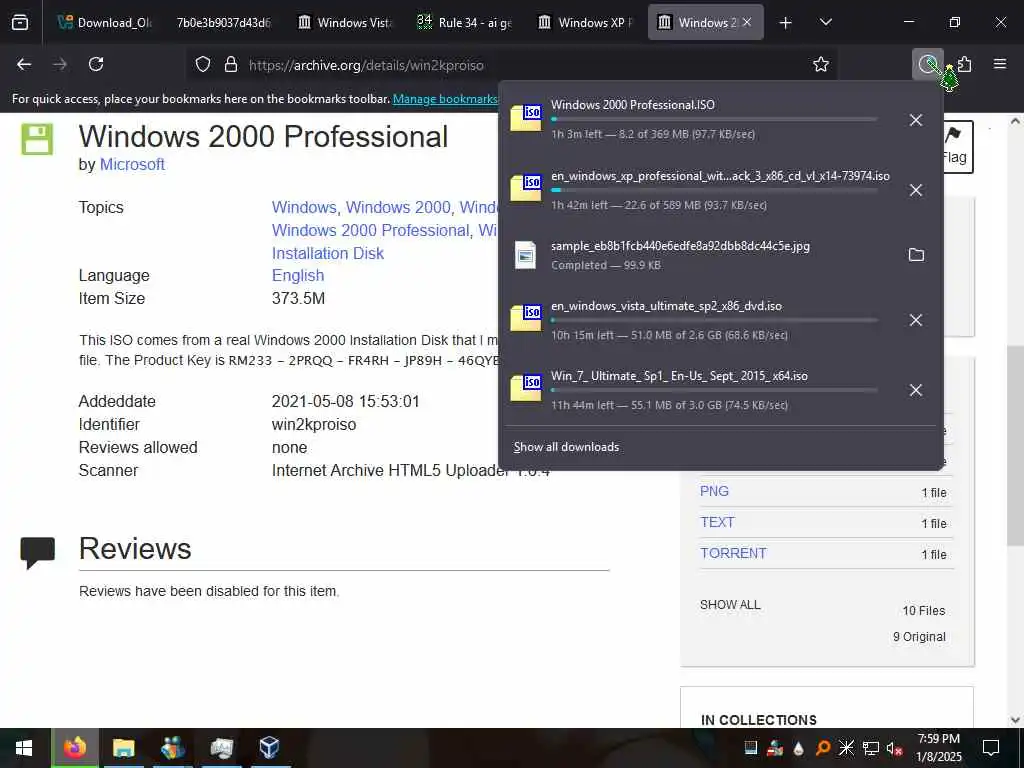
Task: Open the orange search tray icon
Action: [x=823, y=748]
